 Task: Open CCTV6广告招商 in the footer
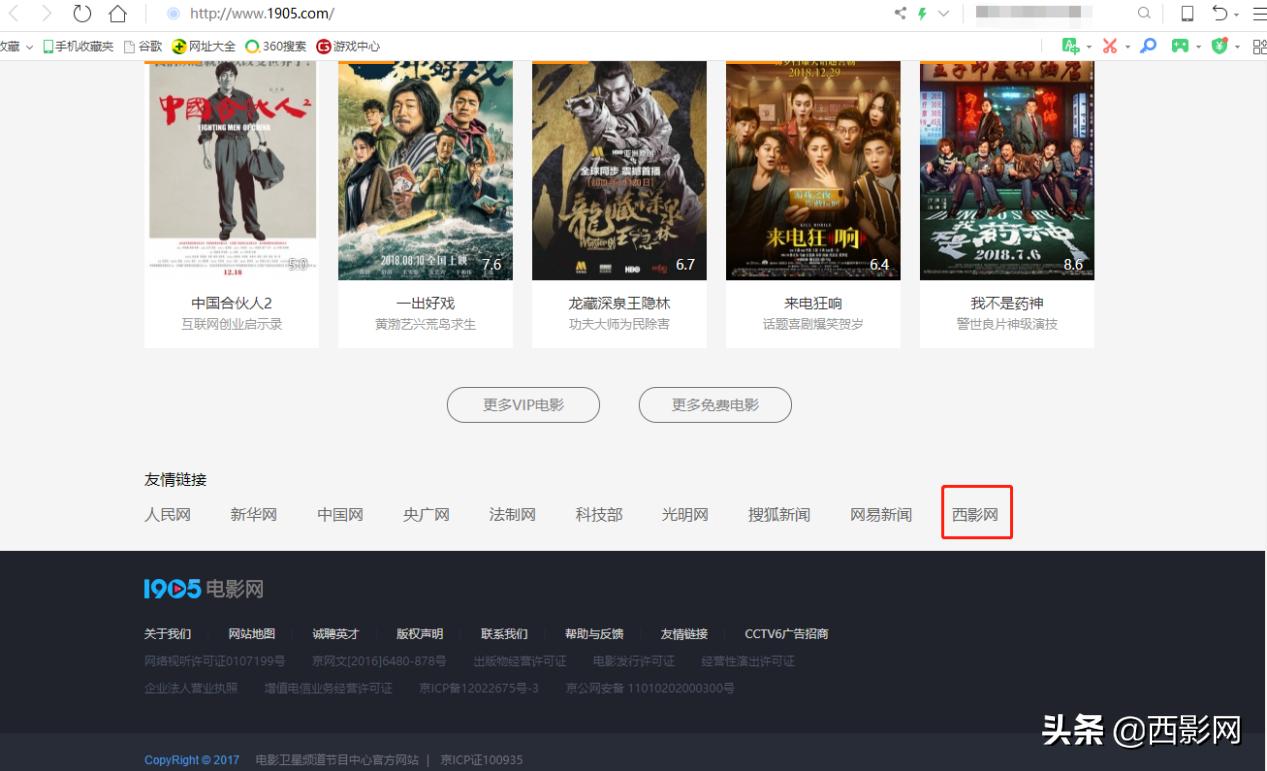786,634
